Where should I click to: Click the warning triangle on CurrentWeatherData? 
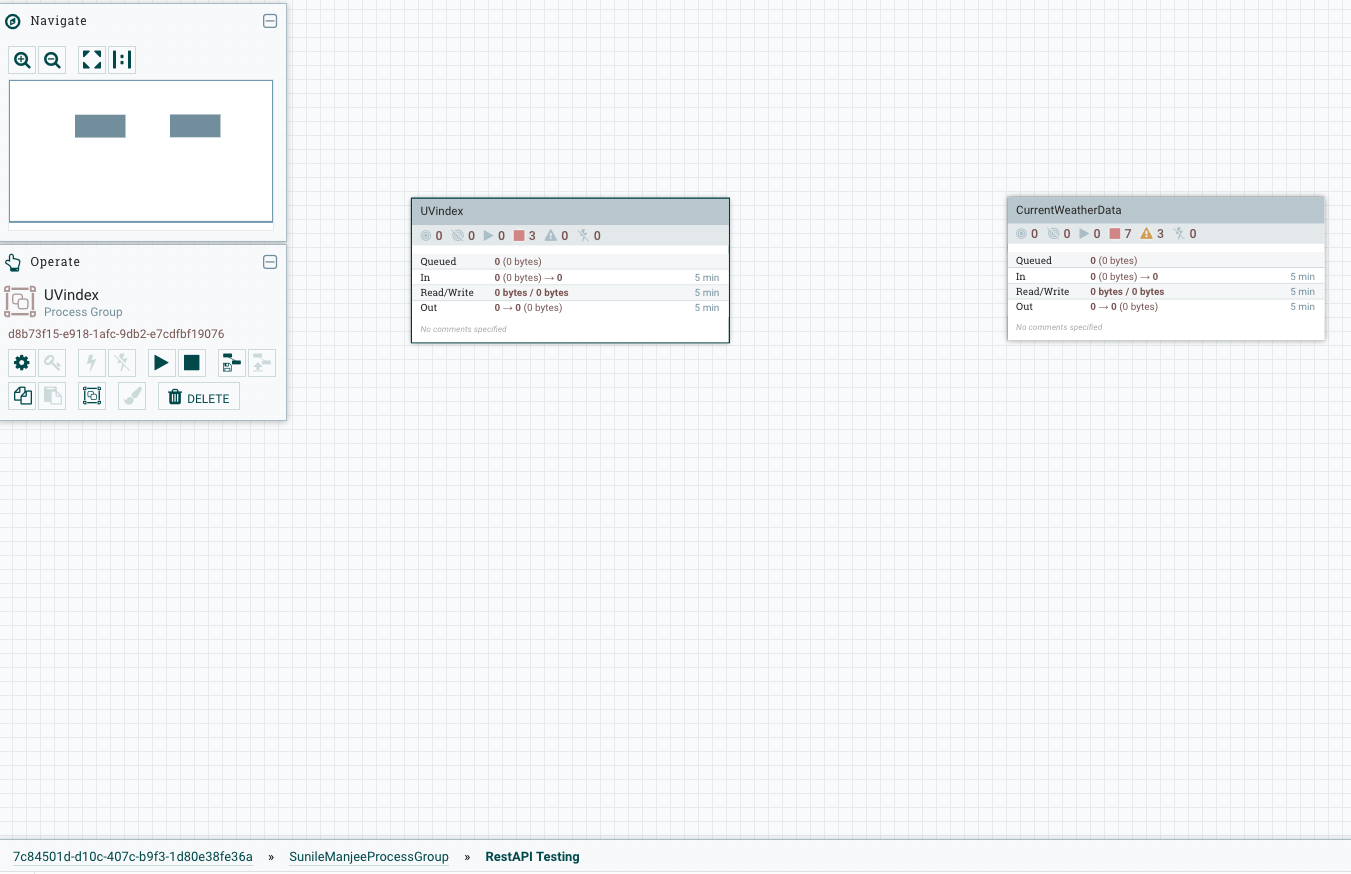(1146, 233)
